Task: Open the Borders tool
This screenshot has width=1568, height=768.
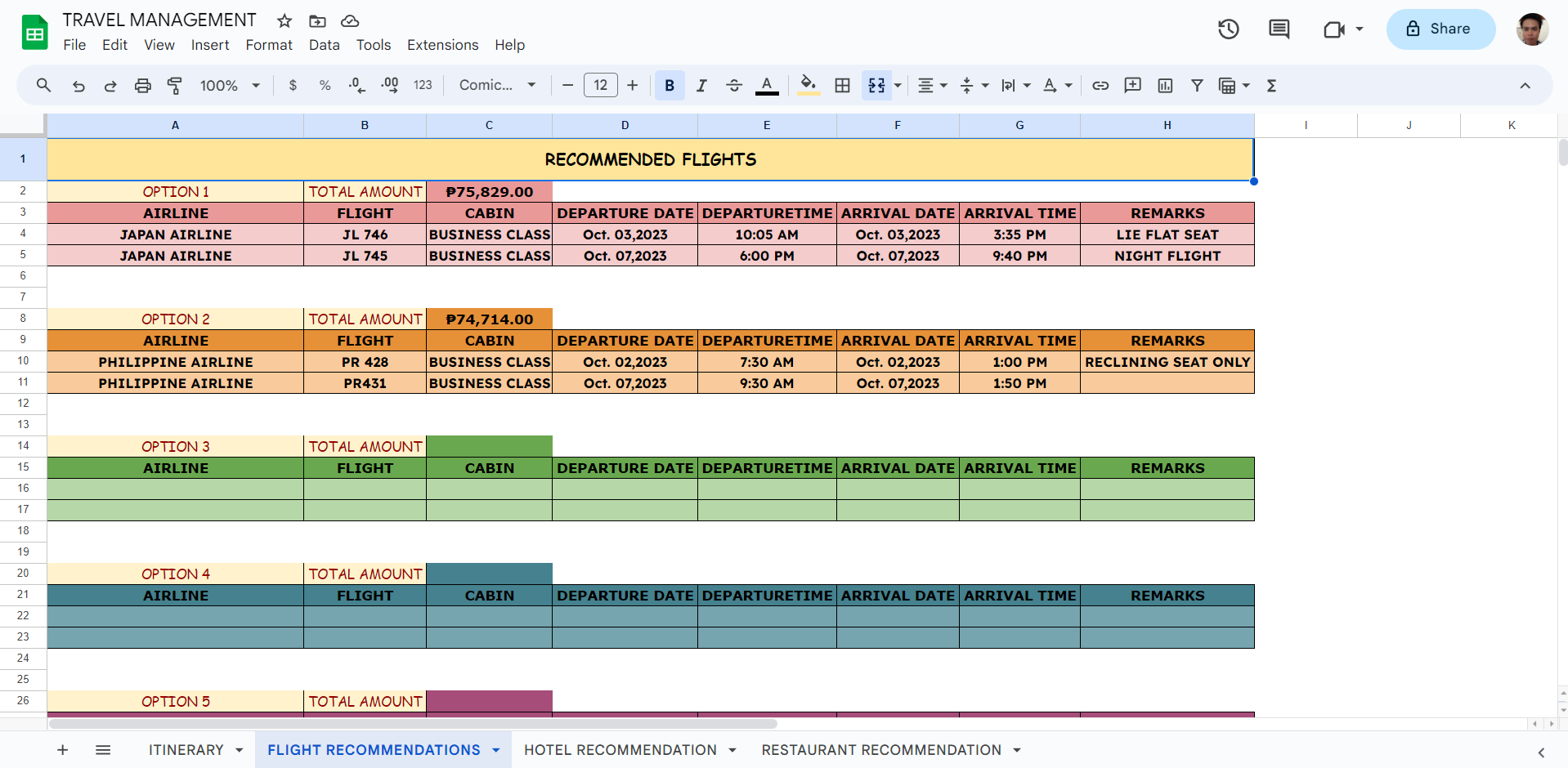Action: [843, 85]
